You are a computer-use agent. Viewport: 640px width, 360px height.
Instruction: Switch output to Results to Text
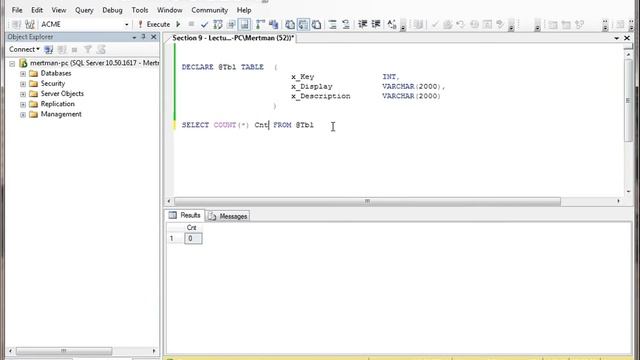click(290, 24)
